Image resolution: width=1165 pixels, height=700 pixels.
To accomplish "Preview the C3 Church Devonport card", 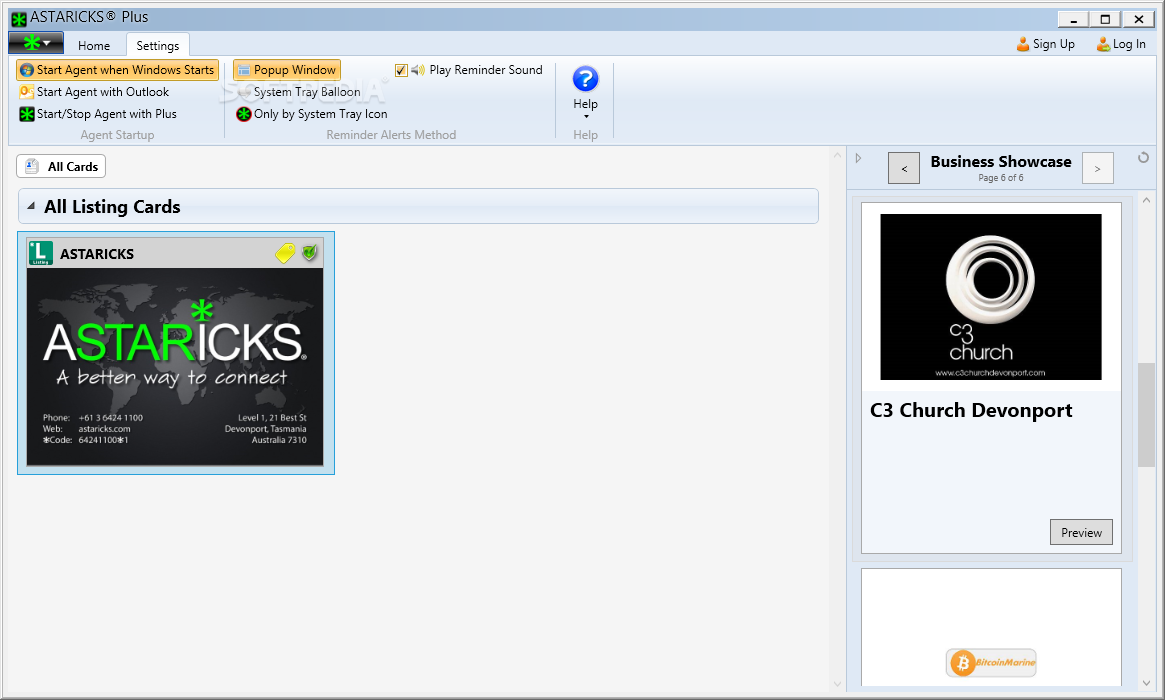I will [x=1081, y=532].
